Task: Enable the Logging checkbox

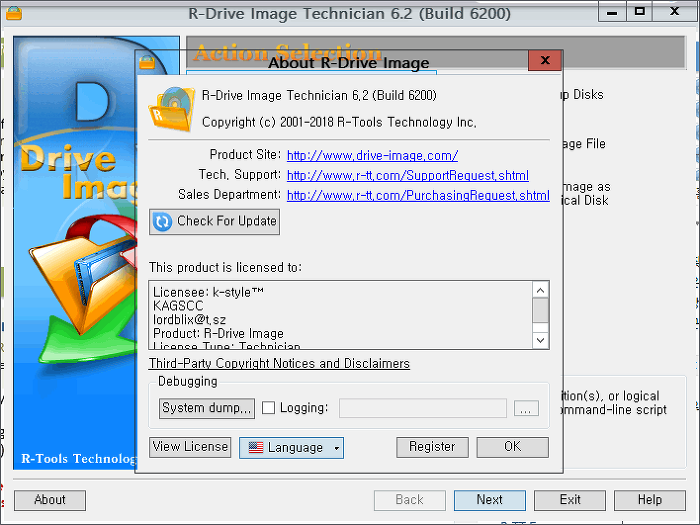Action: coord(268,408)
